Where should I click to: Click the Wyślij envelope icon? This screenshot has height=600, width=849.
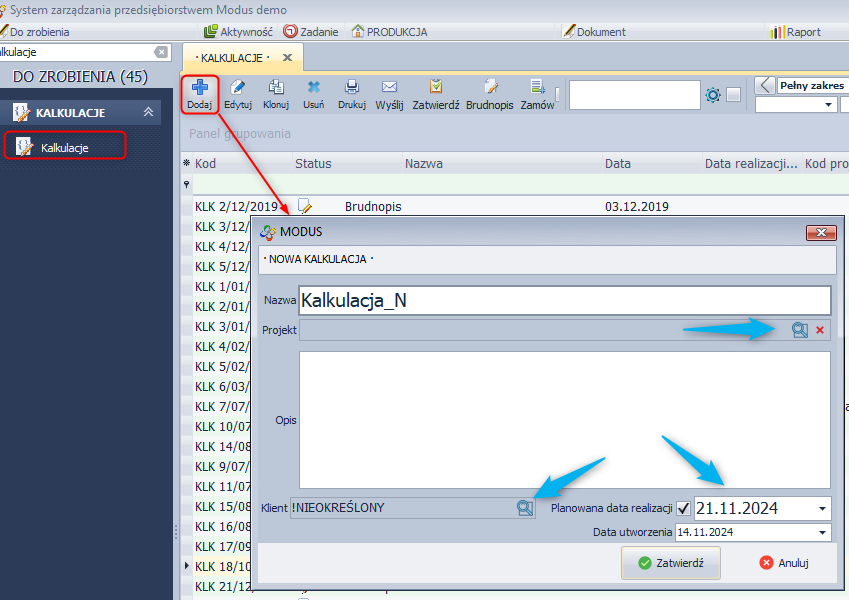point(389,88)
